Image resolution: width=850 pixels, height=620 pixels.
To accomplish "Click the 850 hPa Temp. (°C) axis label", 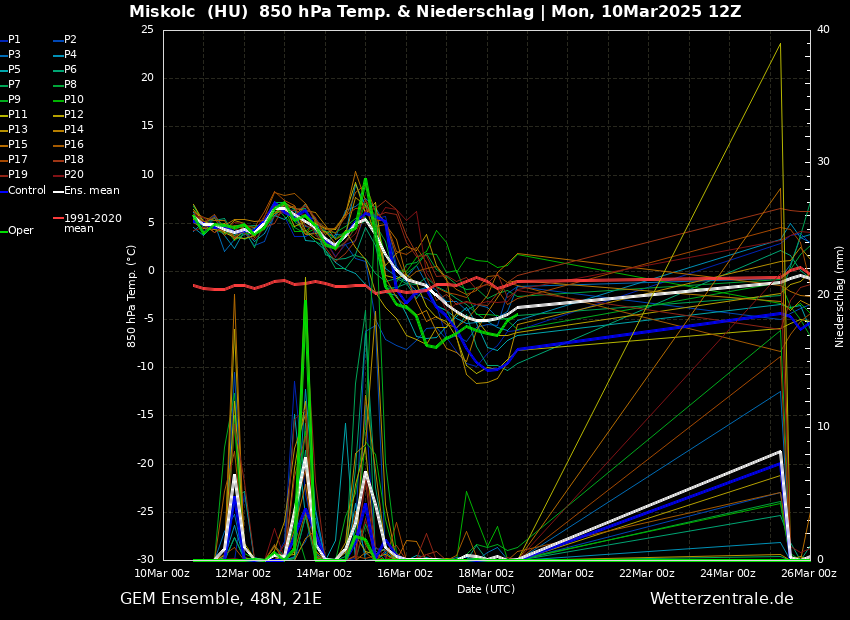I will coord(132,296).
